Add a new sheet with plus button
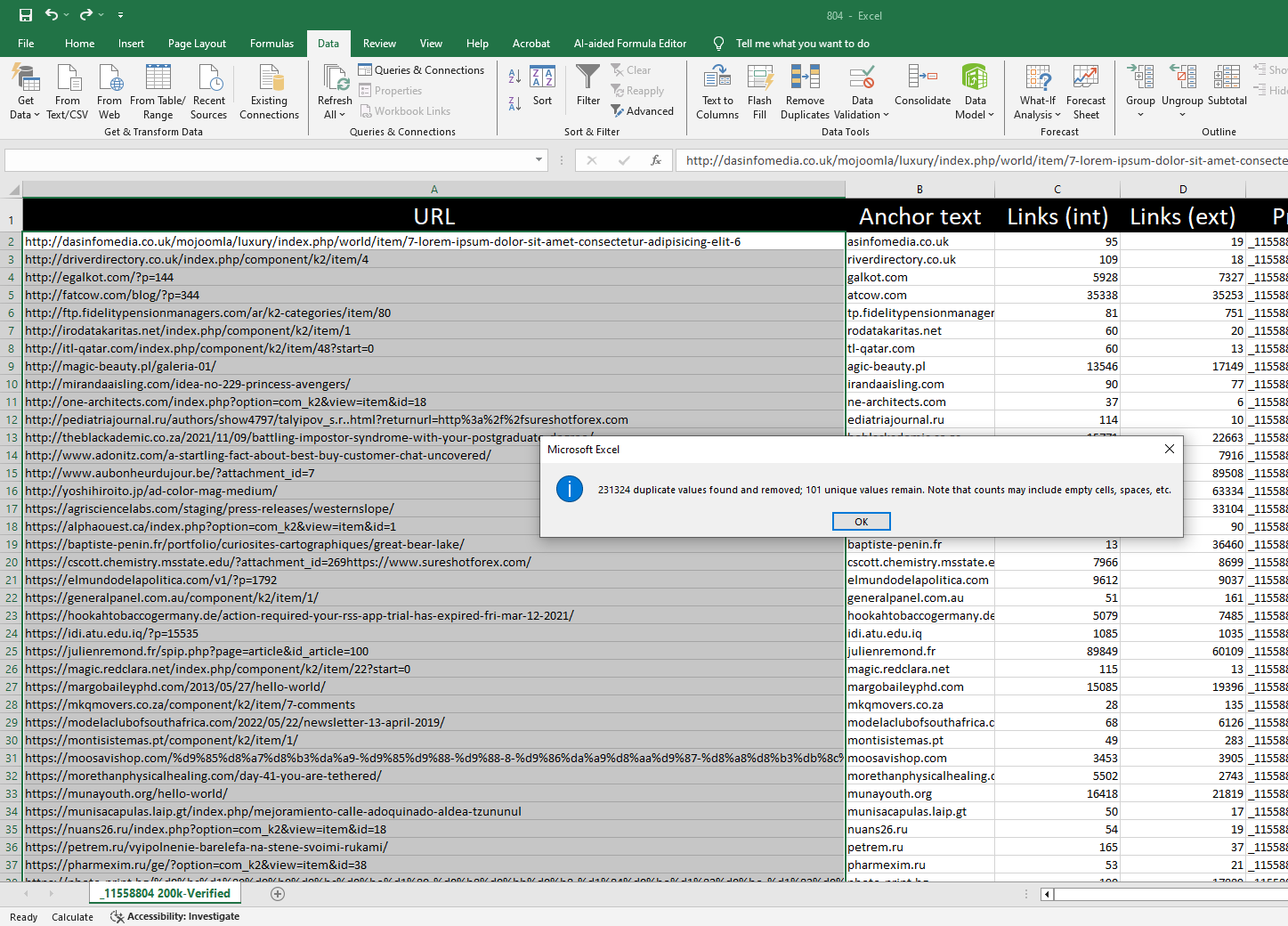 pyautogui.click(x=278, y=894)
